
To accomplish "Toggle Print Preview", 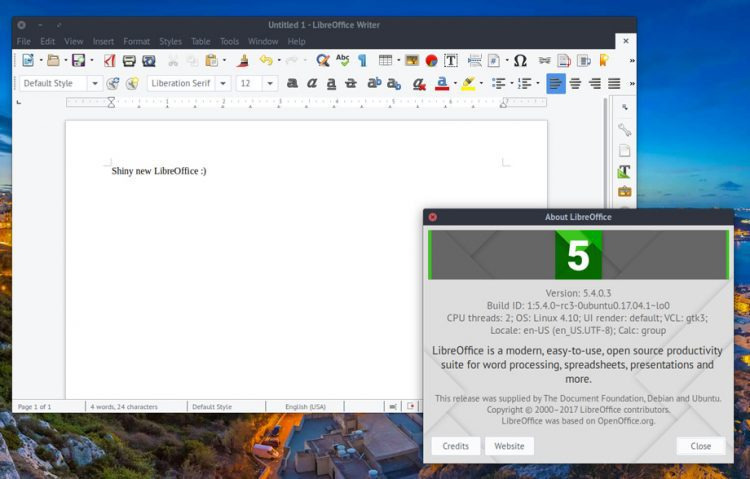I will (x=149, y=60).
